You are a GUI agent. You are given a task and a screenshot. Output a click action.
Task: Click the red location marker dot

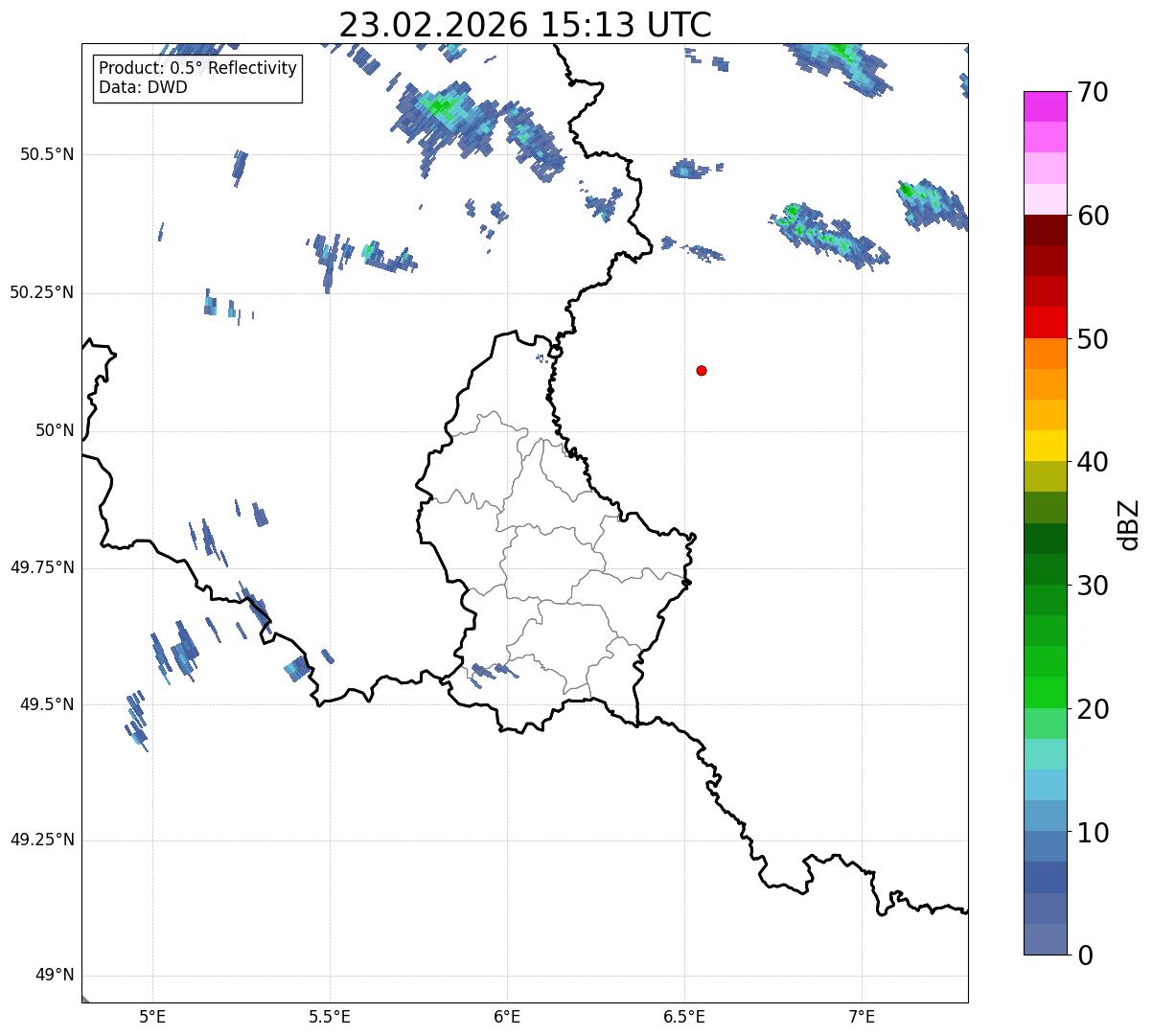(702, 370)
